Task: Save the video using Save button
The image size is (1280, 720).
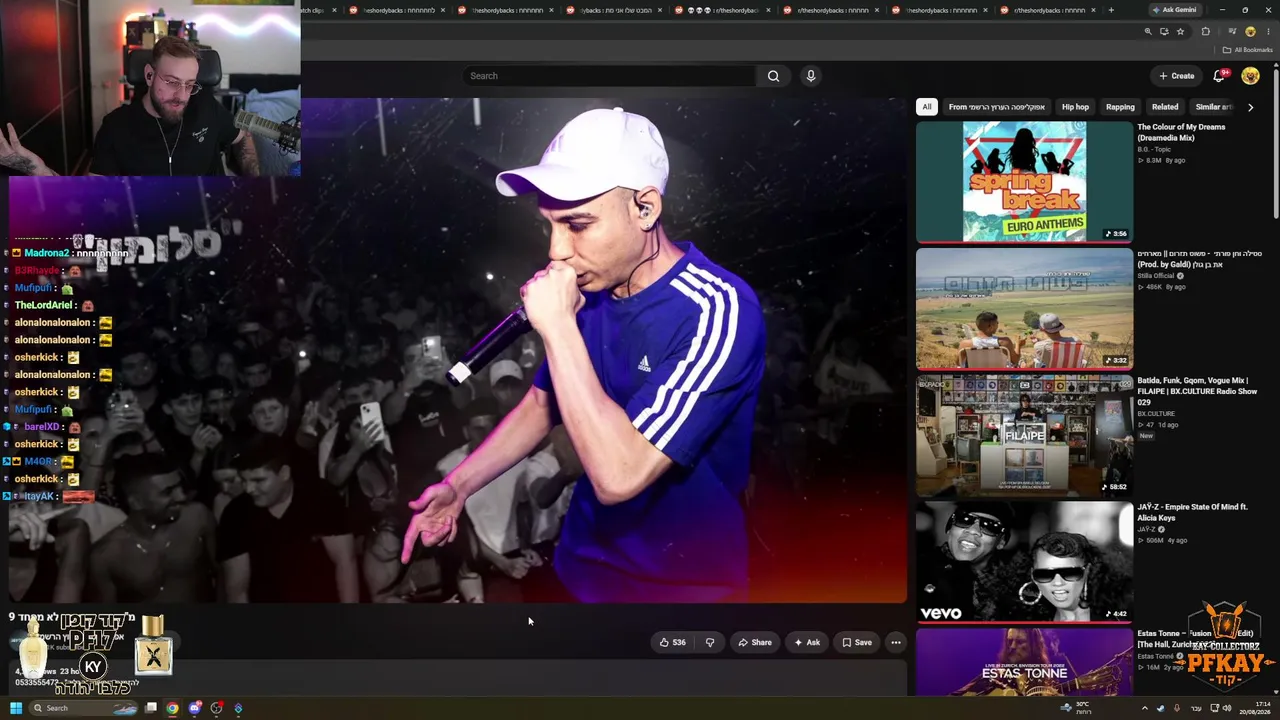Action: coord(857,643)
